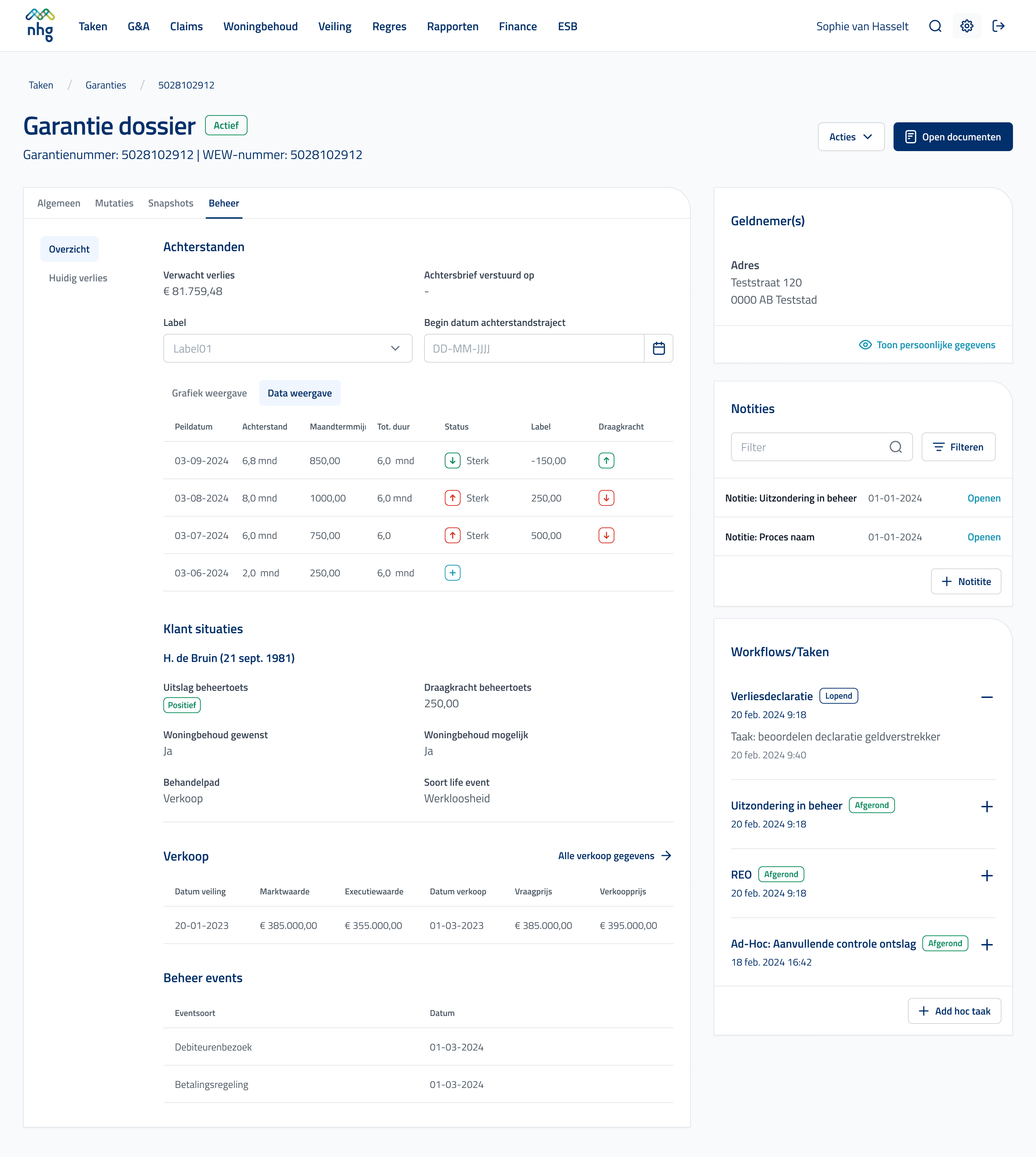The height and width of the screenshot is (1157, 1036).
Task: Open the Woningbehoud menu item
Action: 260,26
